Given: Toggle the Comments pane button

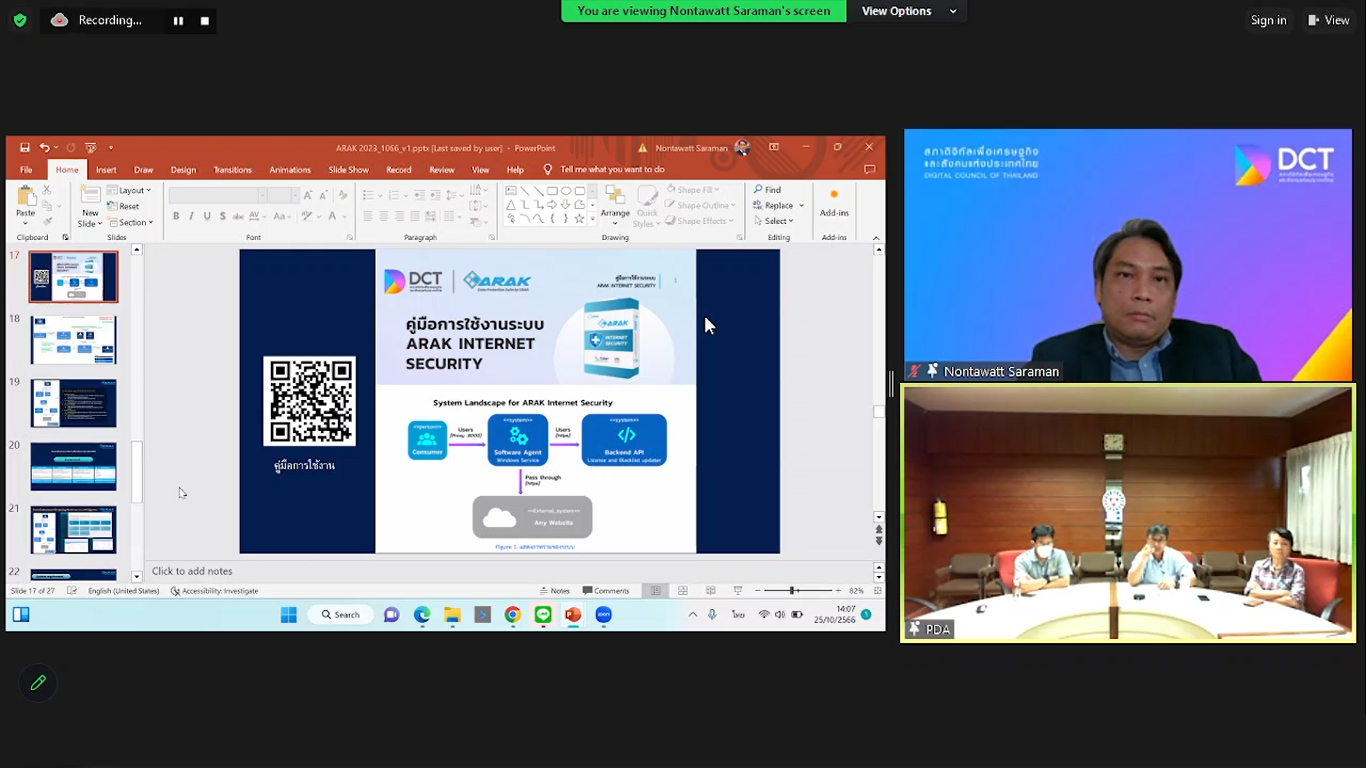Looking at the screenshot, I should pyautogui.click(x=606, y=591).
